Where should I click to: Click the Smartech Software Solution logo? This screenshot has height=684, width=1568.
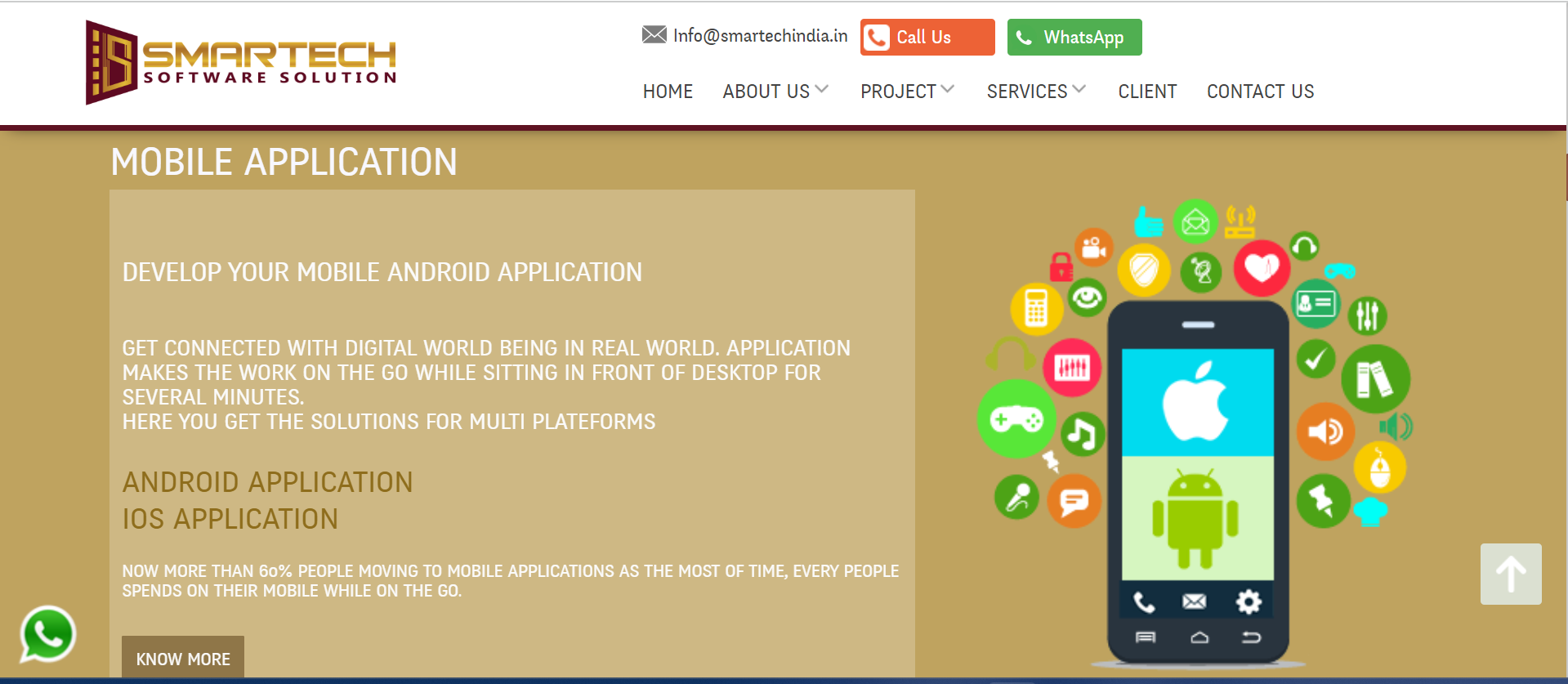point(241,62)
